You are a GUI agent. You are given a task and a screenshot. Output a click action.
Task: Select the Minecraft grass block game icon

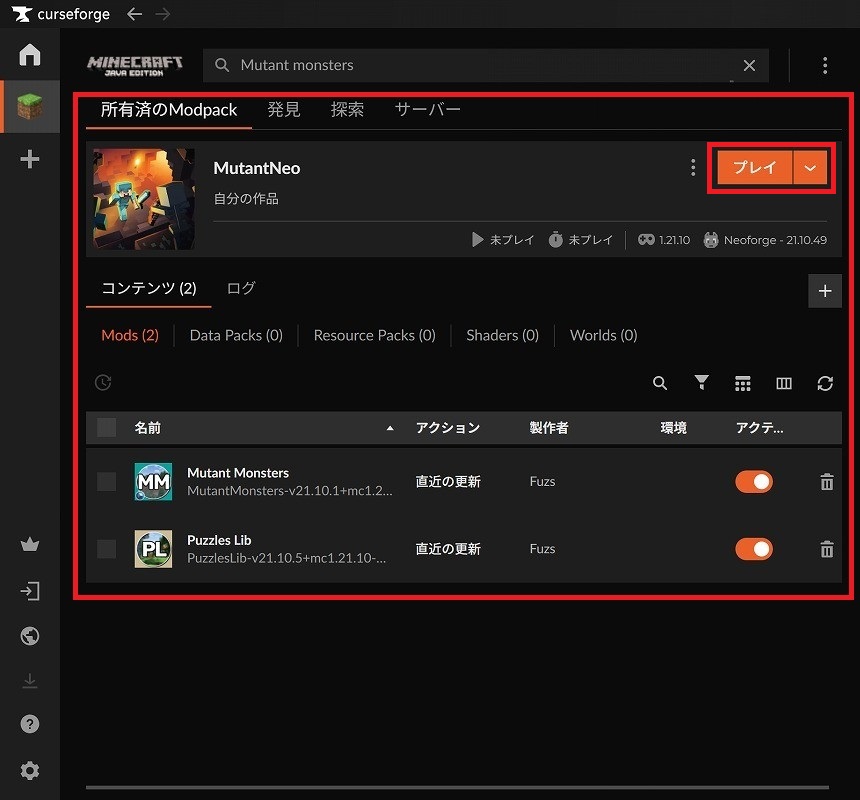[30, 107]
